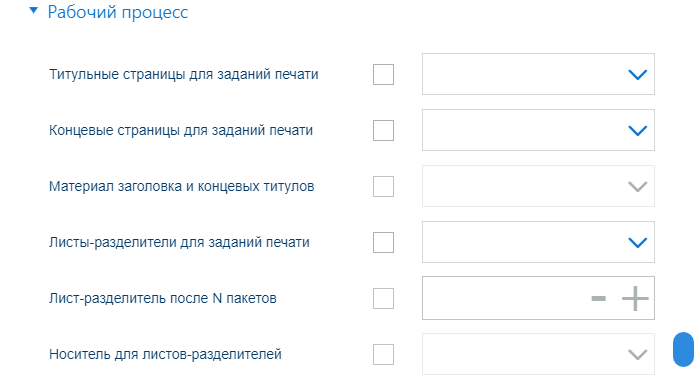The height and width of the screenshot is (380, 697).
Task: Click the blue vertical scrollbar thumb
Action: point(683,349)
